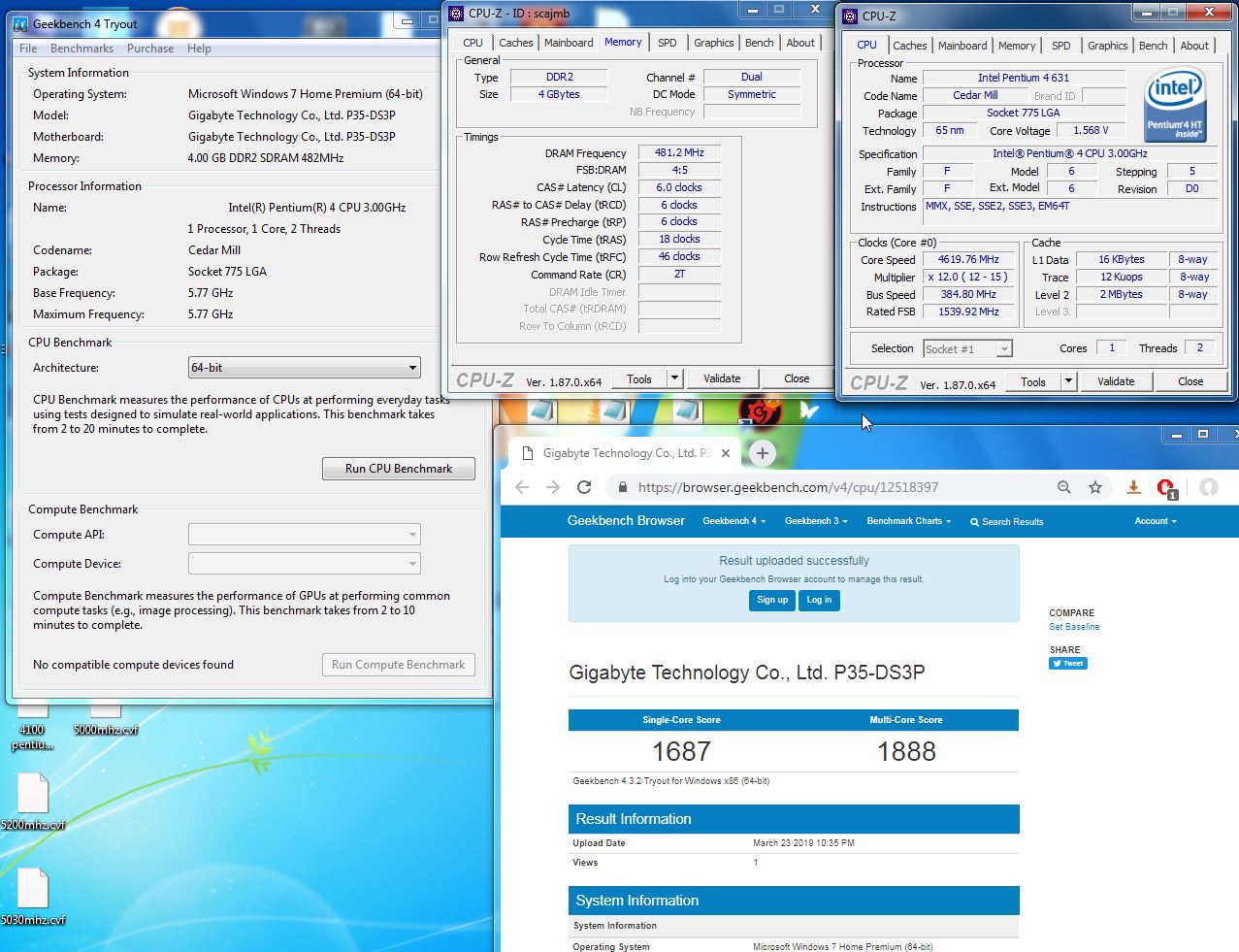Click Tools button in right CPU-Z window
Image resolution: width=1239 pixels, height=952 pixels.
point(1033,381)
